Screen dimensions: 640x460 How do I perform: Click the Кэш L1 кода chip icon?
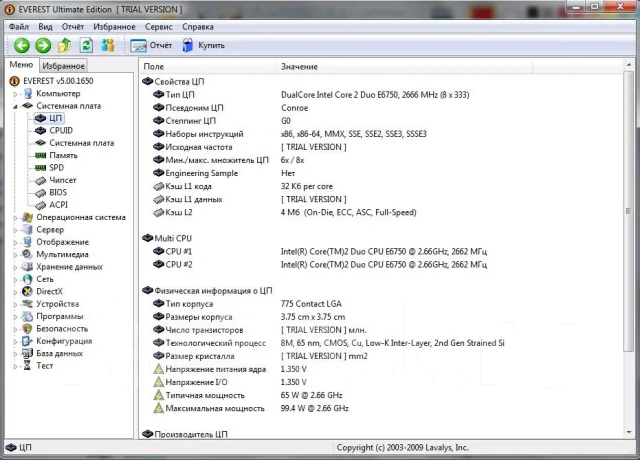click(x=158, y=187)
